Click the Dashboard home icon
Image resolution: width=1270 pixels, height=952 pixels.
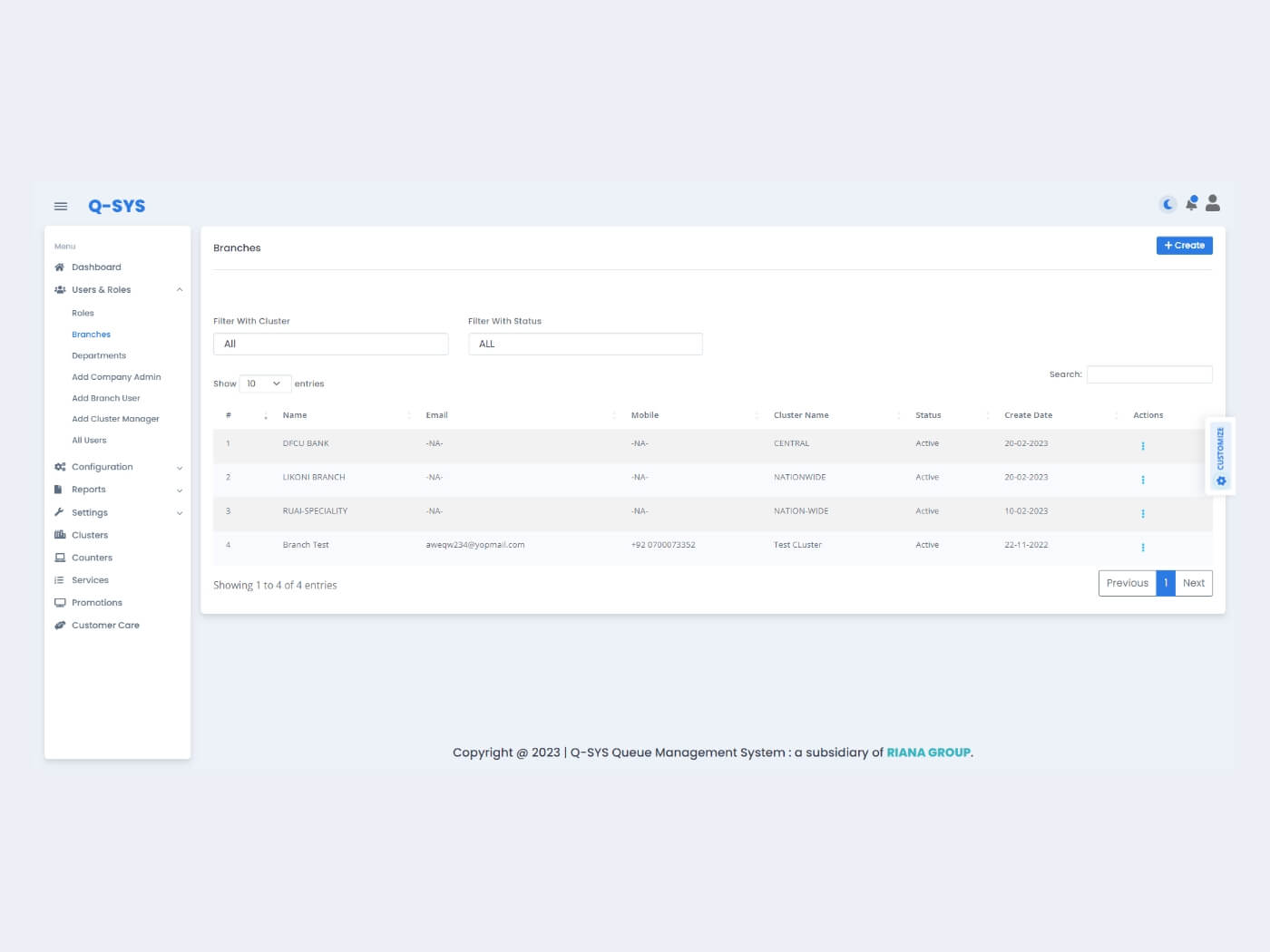point(60,267)
